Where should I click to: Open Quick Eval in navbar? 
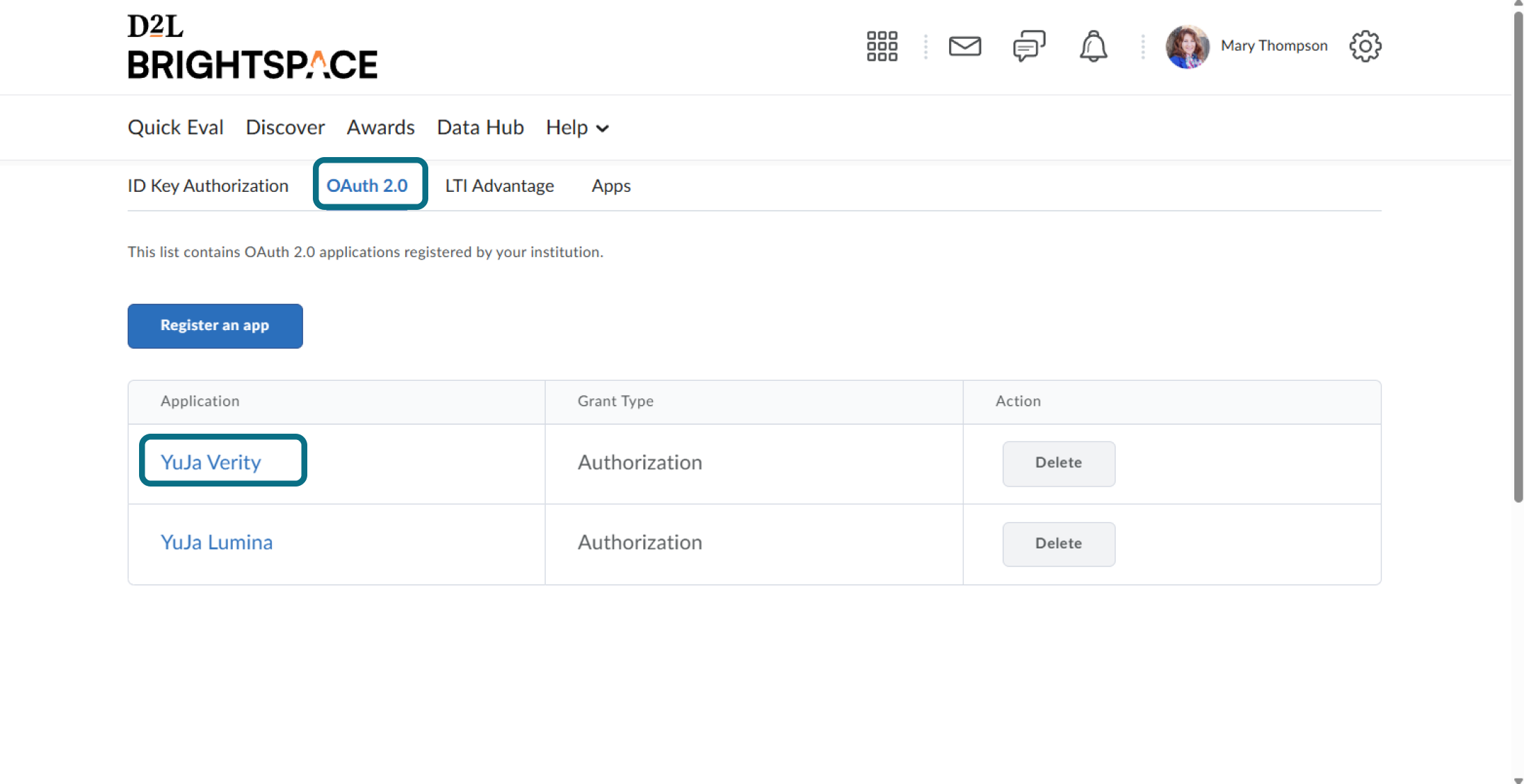tap(176, 127)
